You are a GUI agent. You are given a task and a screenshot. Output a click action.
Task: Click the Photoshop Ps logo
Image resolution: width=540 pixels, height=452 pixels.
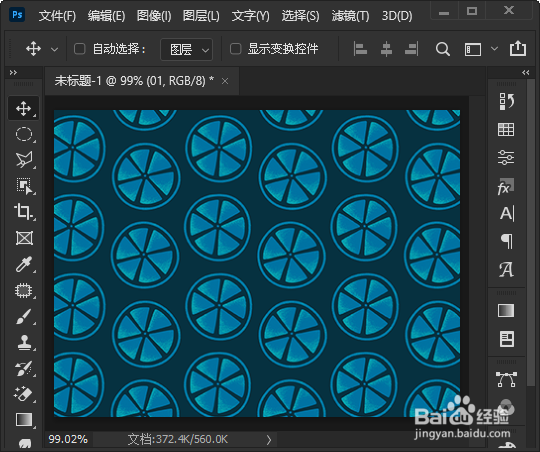(17, 15)
